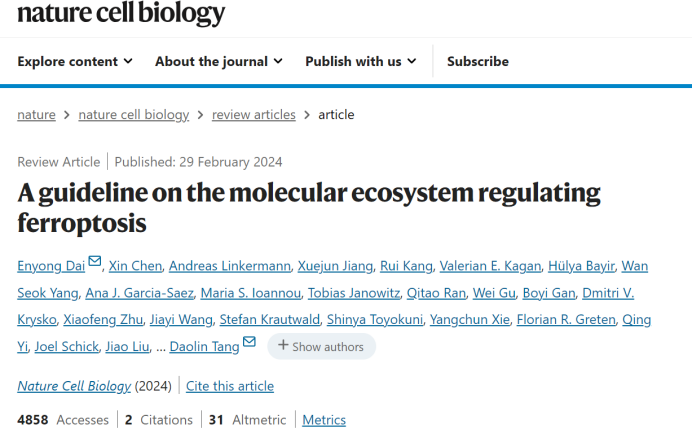View author Xuejun Jiang details

335,266
